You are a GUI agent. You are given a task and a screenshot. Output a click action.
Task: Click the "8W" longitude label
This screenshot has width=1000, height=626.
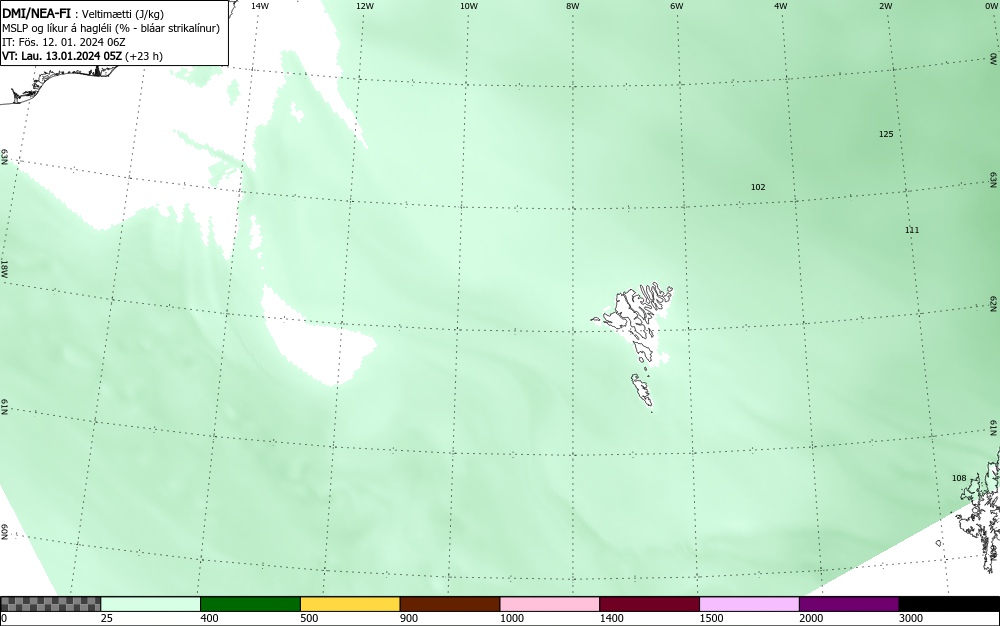coord(572,6)
